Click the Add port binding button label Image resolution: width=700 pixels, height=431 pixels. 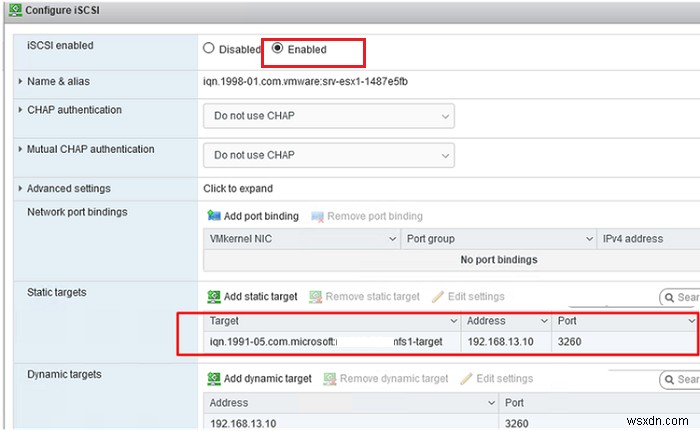coord(261,216)
